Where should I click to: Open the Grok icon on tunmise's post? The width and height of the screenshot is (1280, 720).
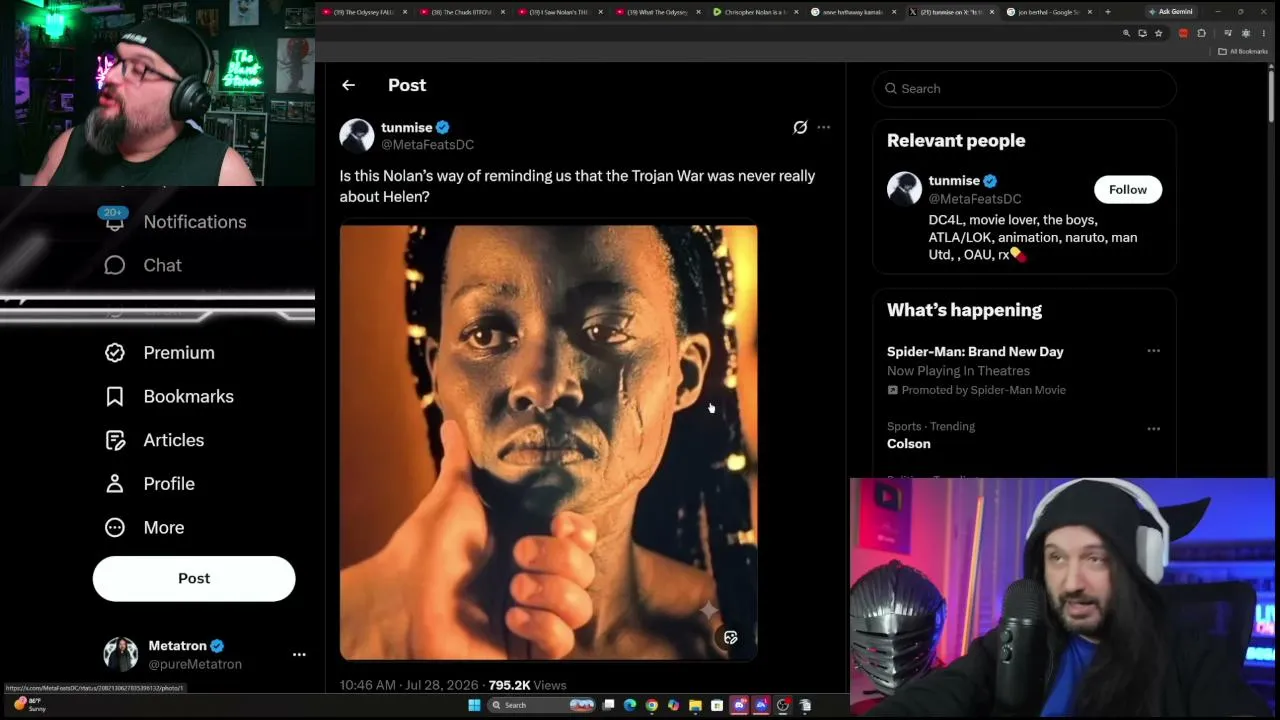(800, 127)
